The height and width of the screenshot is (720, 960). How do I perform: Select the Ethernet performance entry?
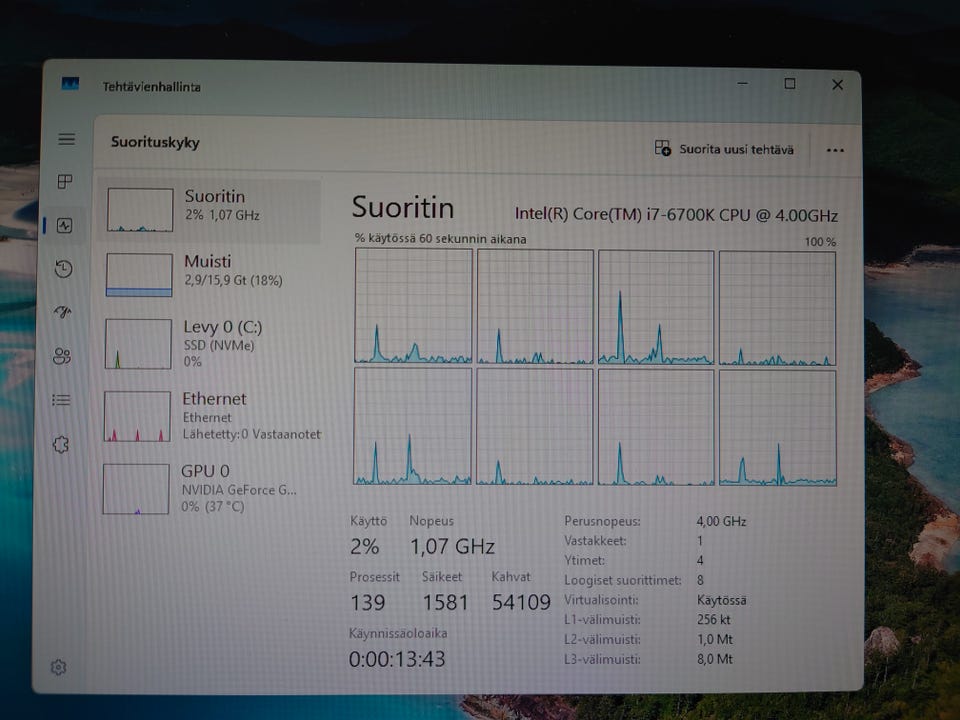[208, 416]
